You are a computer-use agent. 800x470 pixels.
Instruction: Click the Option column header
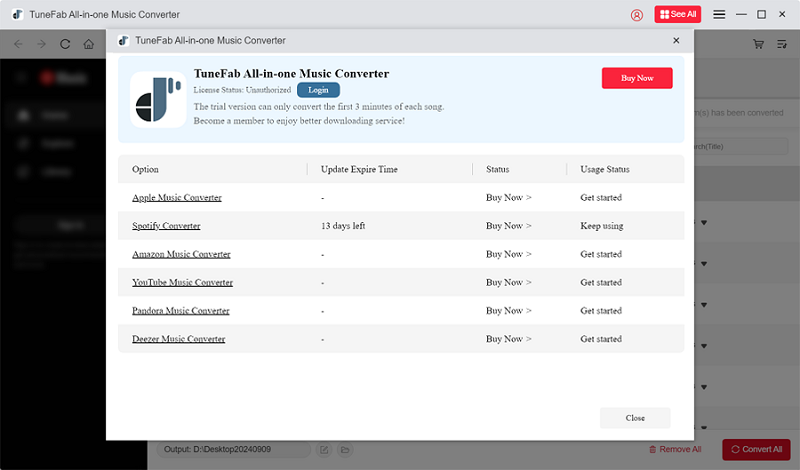click(145, 169)
